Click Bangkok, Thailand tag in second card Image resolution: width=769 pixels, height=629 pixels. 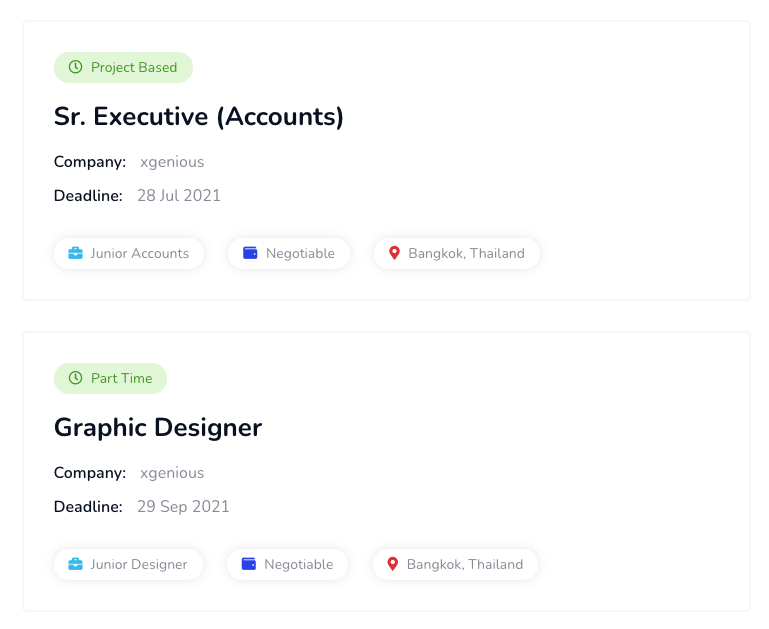pos(455,565)
